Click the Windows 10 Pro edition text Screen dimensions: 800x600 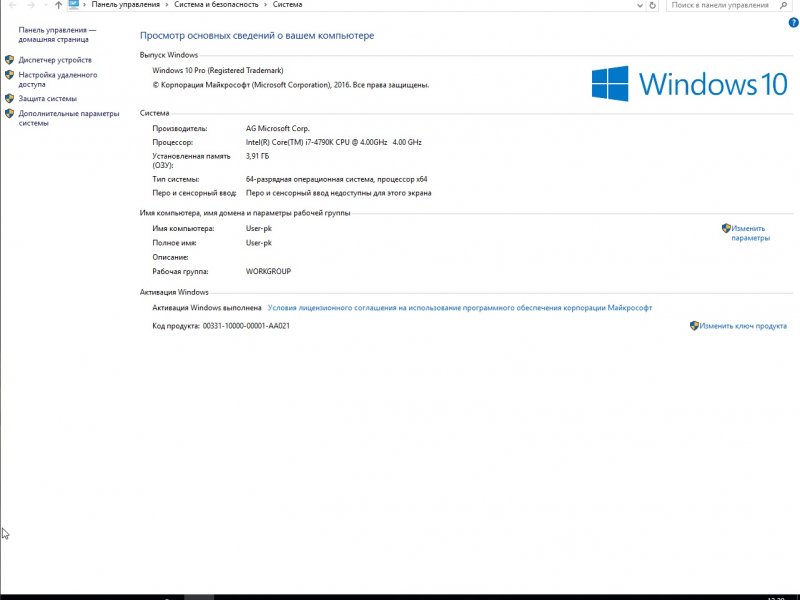tap(218, 70)
